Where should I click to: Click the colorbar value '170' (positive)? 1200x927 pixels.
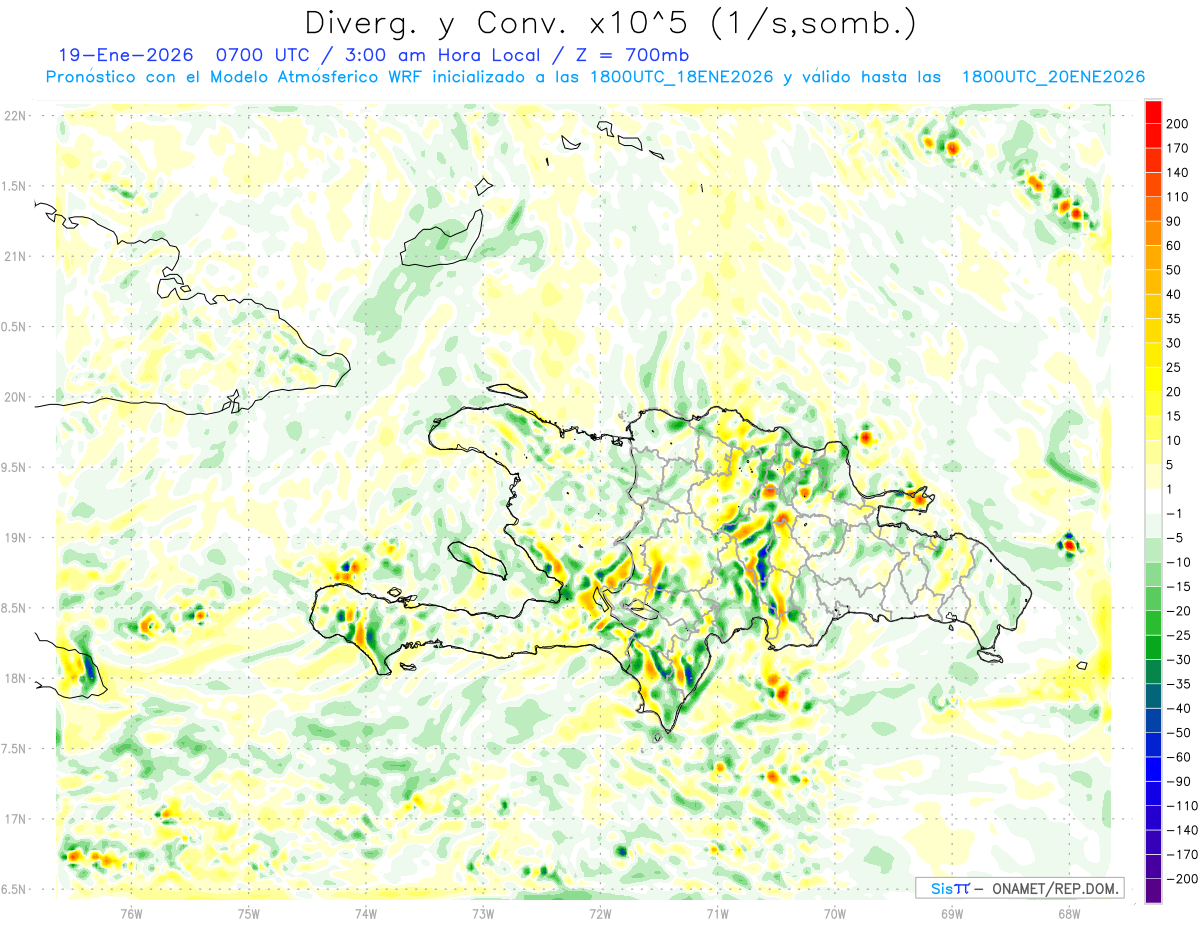pyautogui.click(x=1179, y=148)
